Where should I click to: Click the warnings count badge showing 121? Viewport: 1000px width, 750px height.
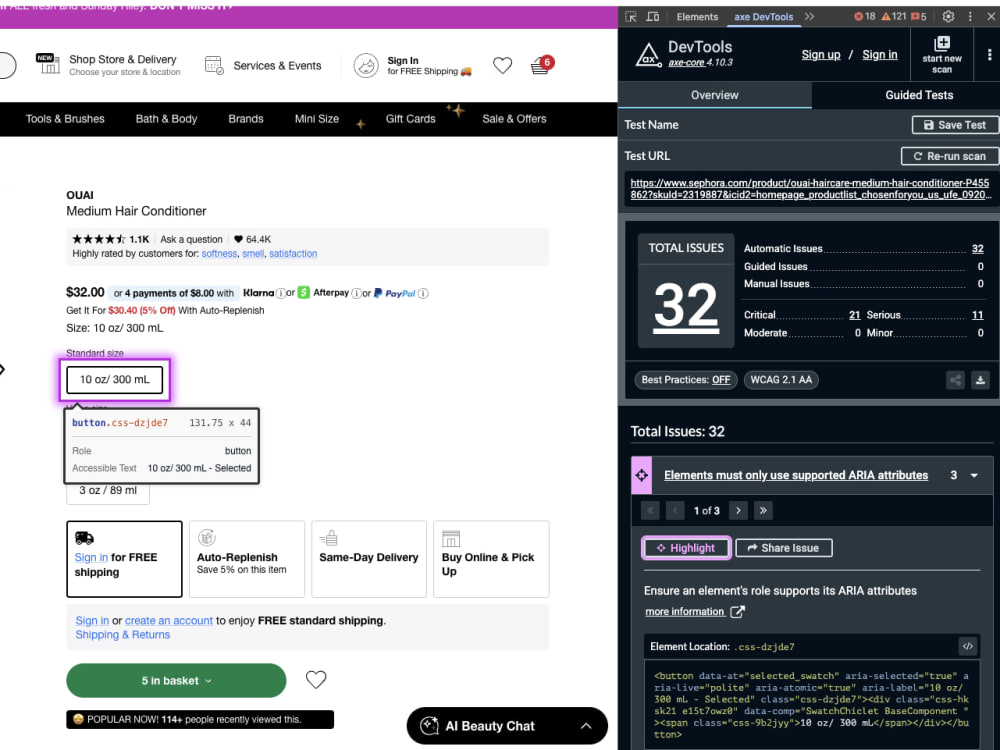tap(893, 17)
